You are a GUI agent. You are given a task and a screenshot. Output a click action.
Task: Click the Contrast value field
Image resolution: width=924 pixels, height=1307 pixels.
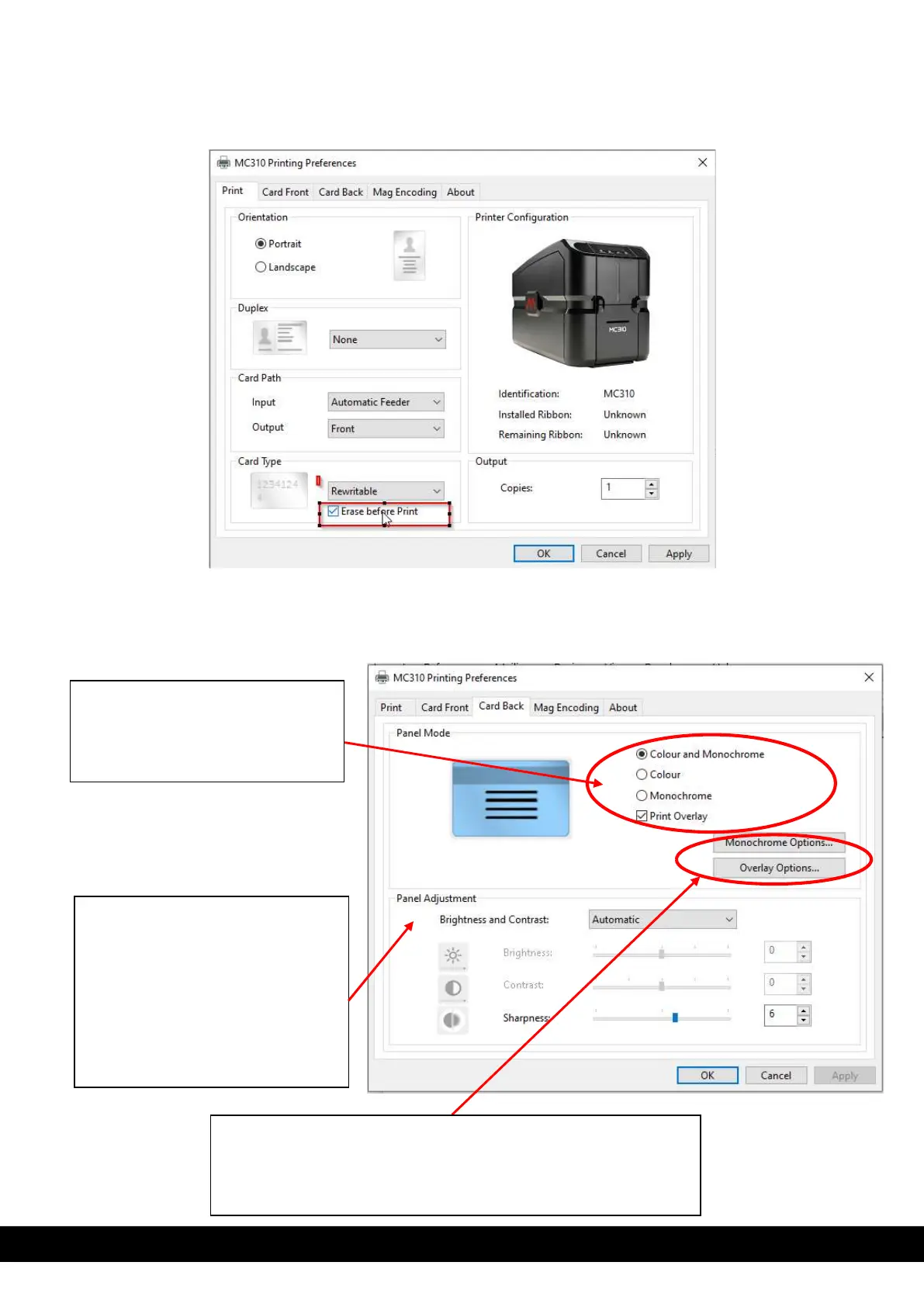pyautogui.click(x=780, y=983)
